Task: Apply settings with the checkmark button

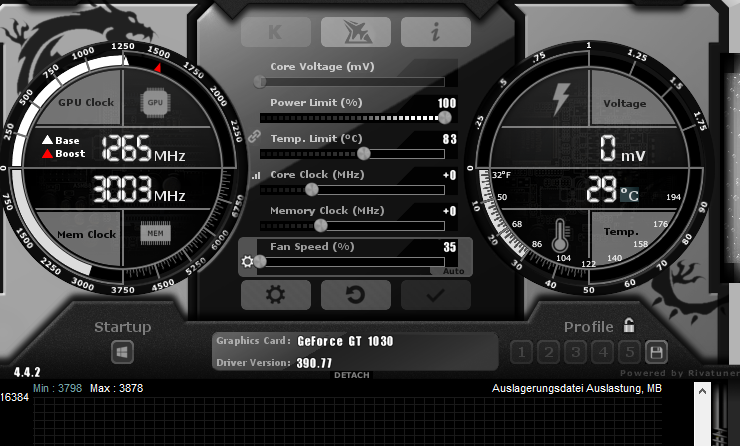Action: (436, 295)
